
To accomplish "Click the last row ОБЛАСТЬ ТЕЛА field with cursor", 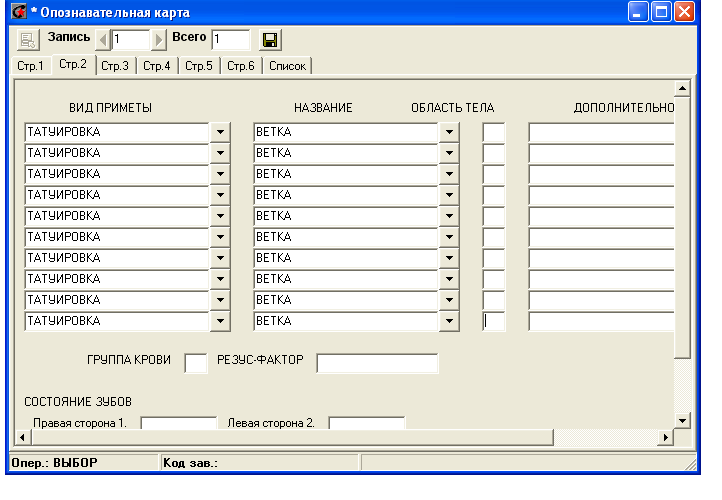I will [494, 321].
